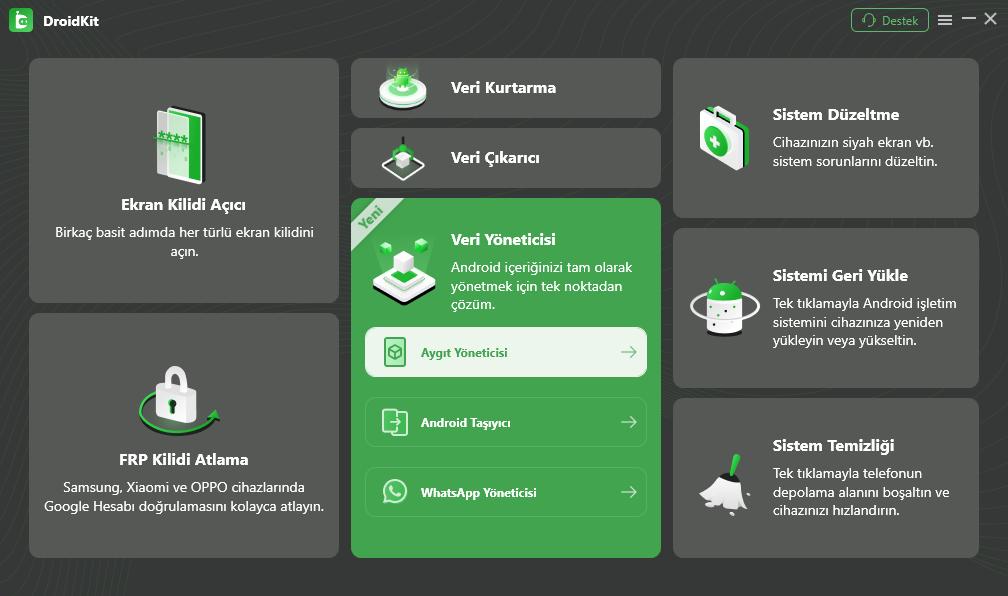The width and height of the screenshot is (1008, 596).
Task: Click the Yeni ribbon badge
Action: click(x=372, y=217)
